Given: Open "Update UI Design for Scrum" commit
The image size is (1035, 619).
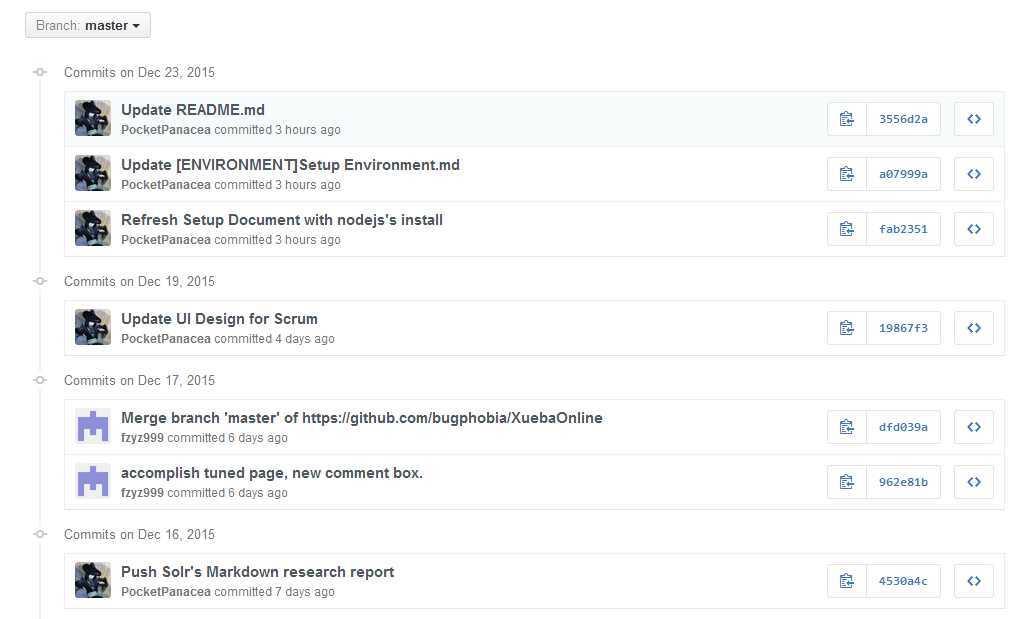Looking at the screenshot, I should [x=219, y=319].
